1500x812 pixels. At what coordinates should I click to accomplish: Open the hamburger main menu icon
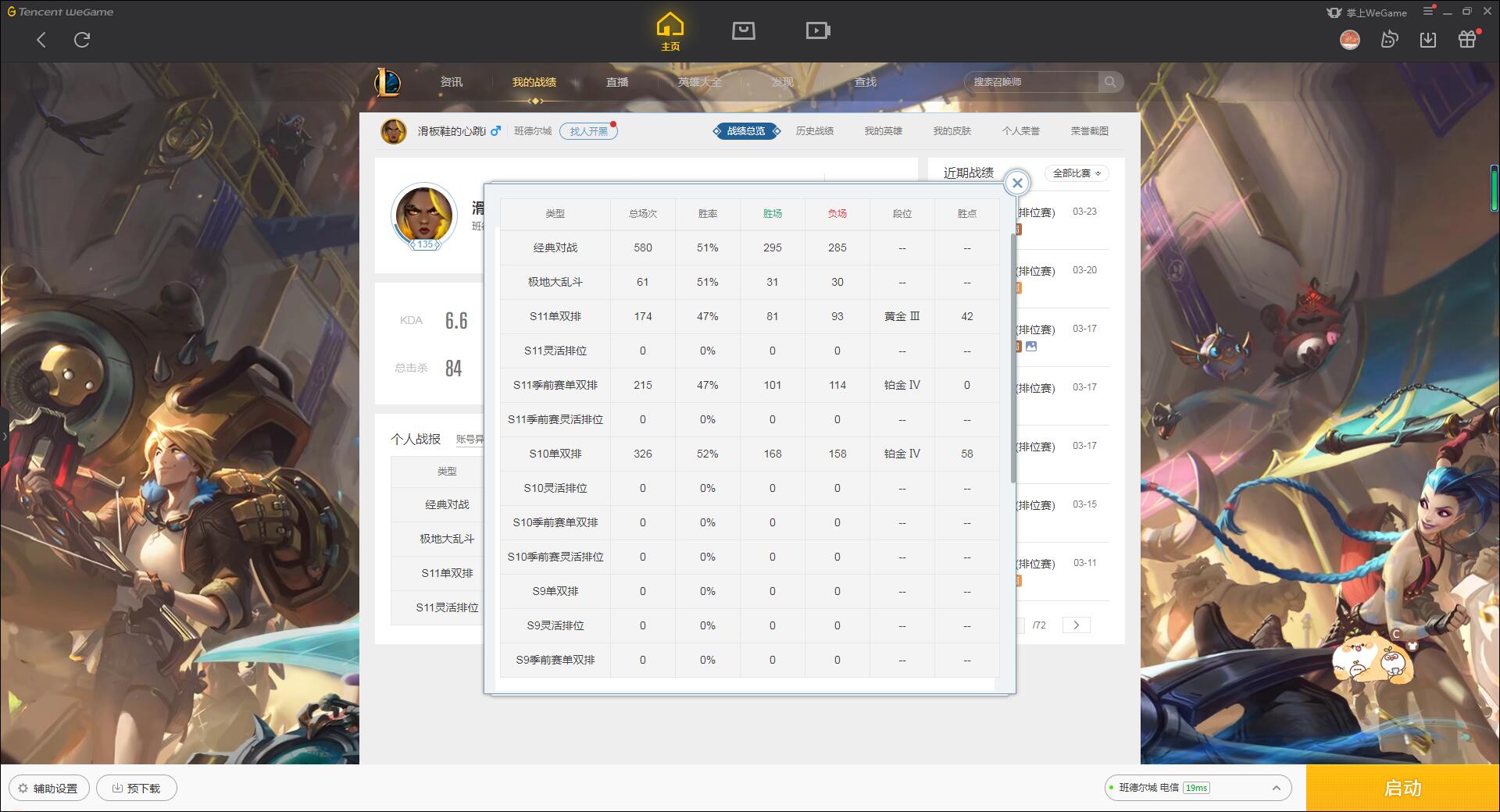[1429, 12]
